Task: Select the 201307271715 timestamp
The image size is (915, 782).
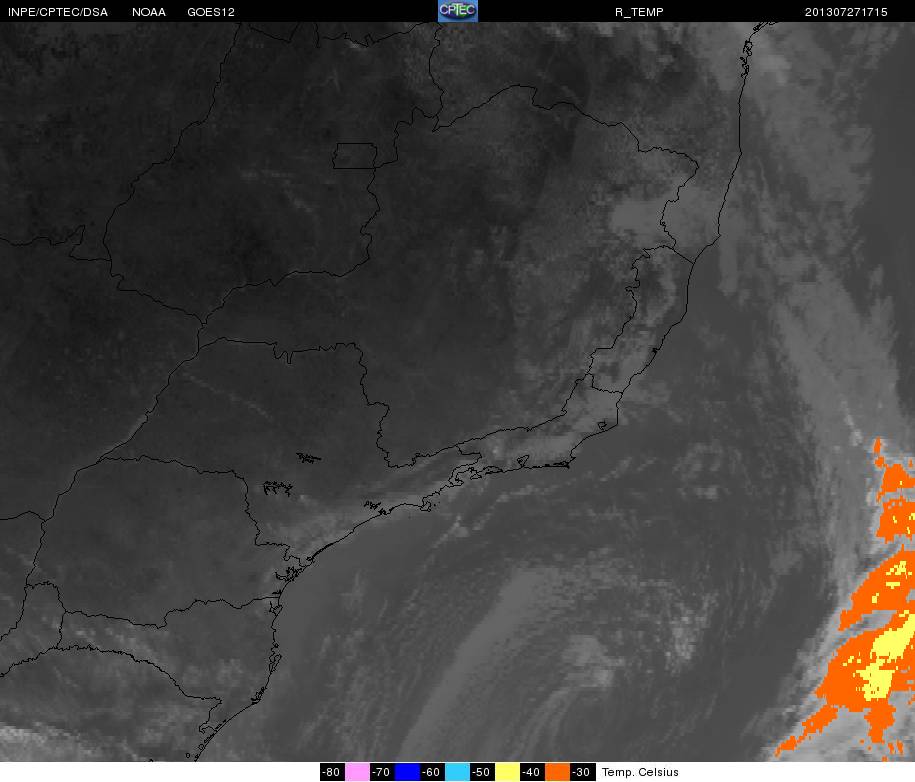Action: click(x=846, y=12)
